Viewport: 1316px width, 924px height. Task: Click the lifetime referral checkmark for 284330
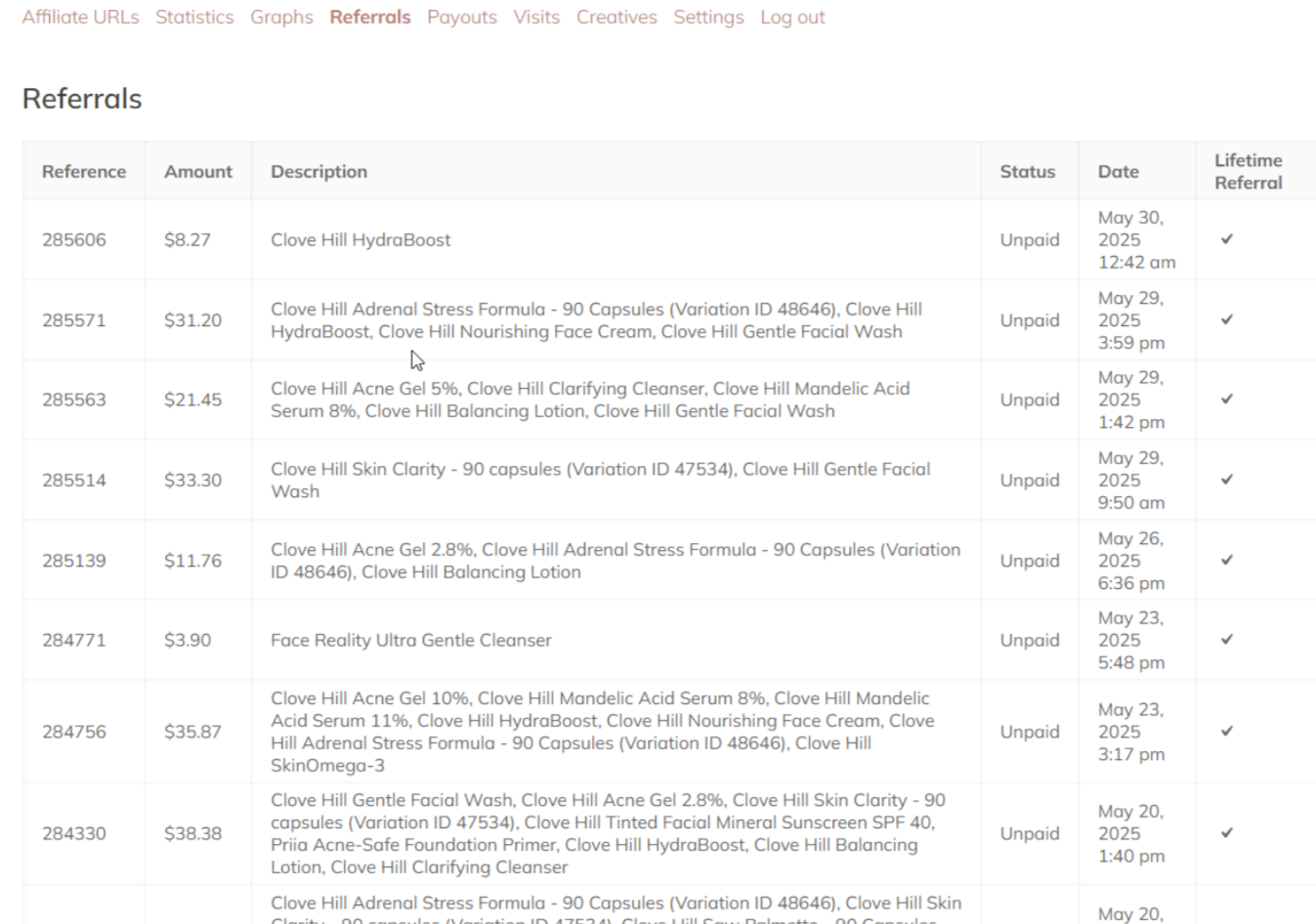[1227, 832]
